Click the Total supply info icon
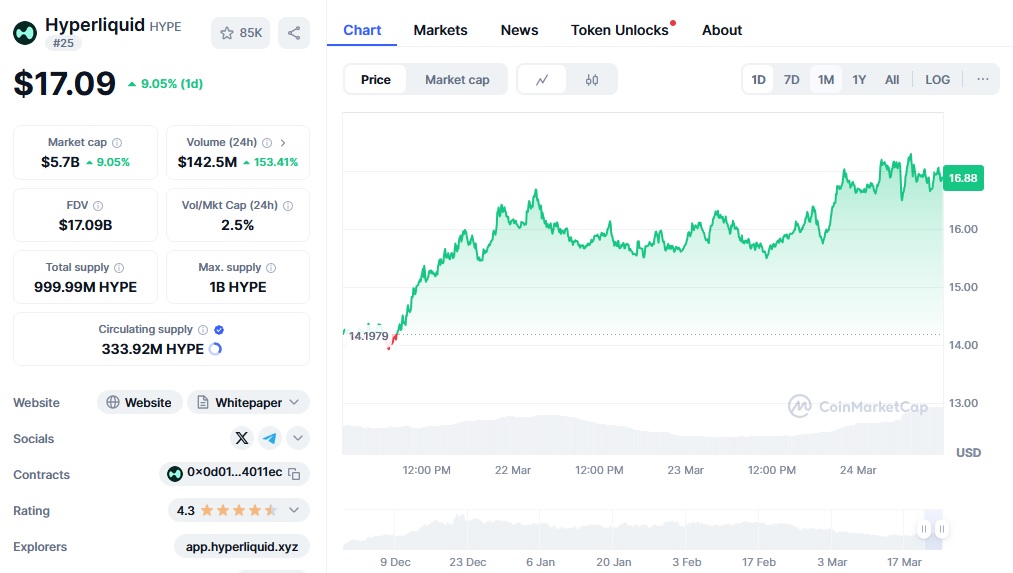The height and width of the screenshot is (573, 1013). click(119, 268)
